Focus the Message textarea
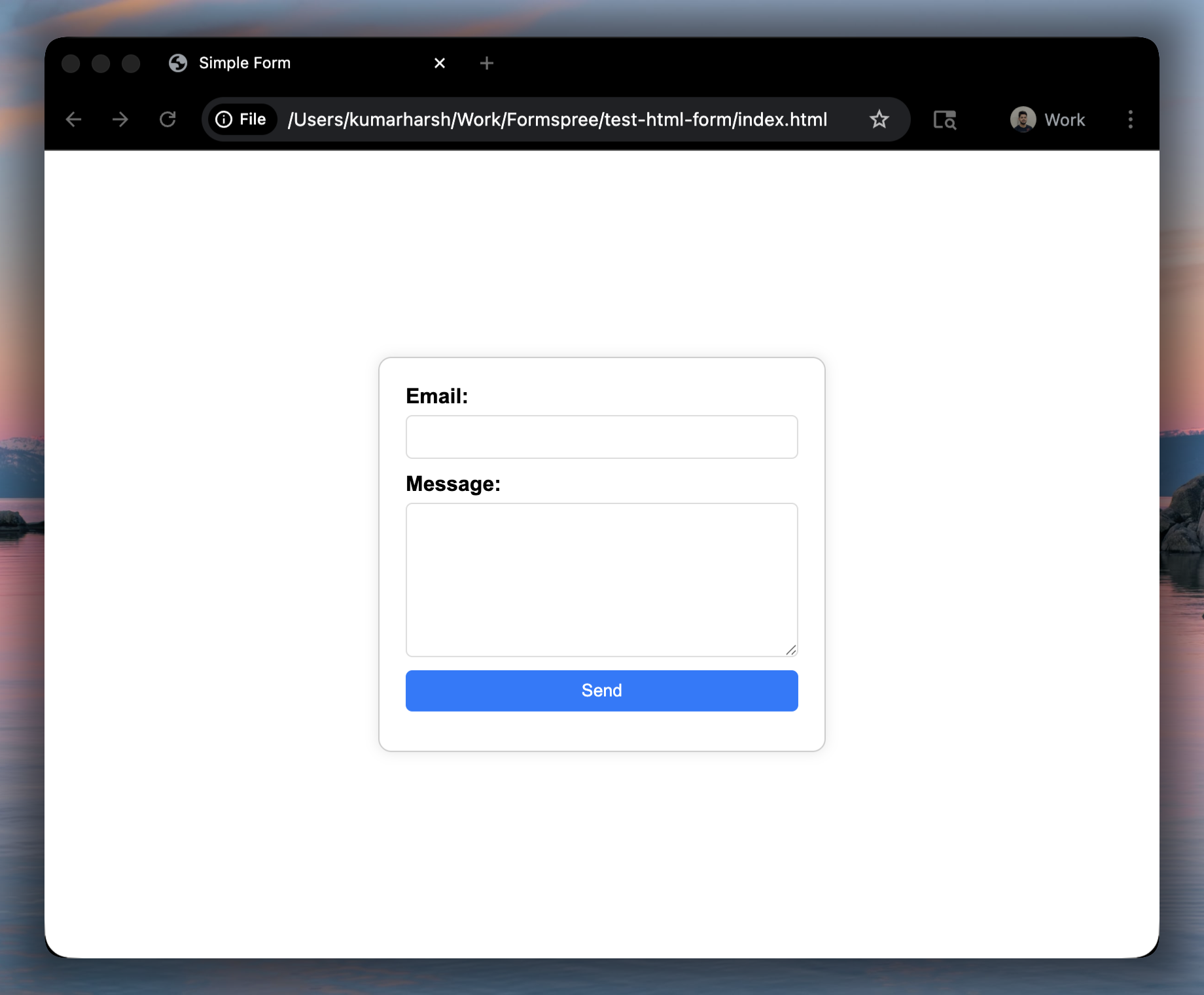 [x=601, y=579]
